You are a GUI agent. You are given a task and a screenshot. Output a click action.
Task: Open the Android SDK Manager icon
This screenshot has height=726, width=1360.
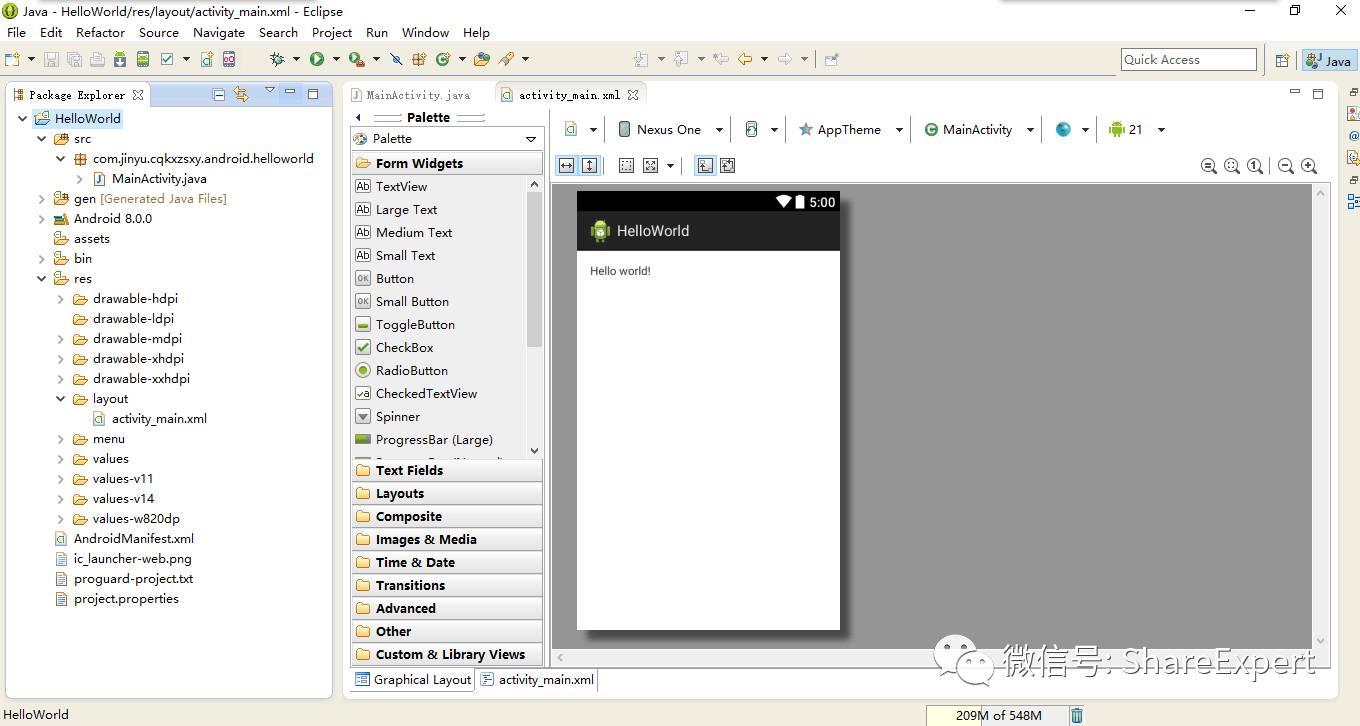119,60
